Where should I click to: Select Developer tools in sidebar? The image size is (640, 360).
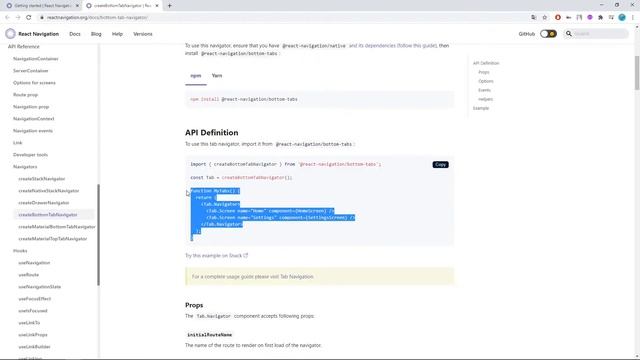point(30,155)
